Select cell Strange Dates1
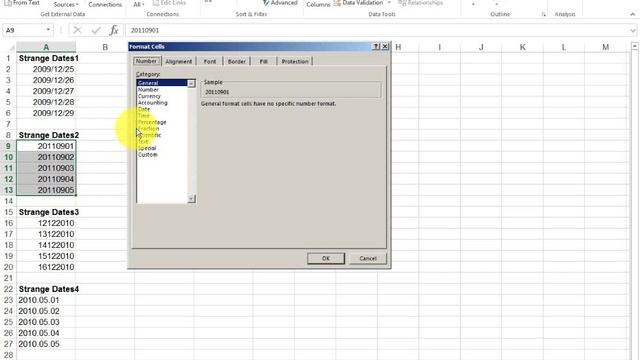Viewport: 640px width, 360px height. pos(46,58)
